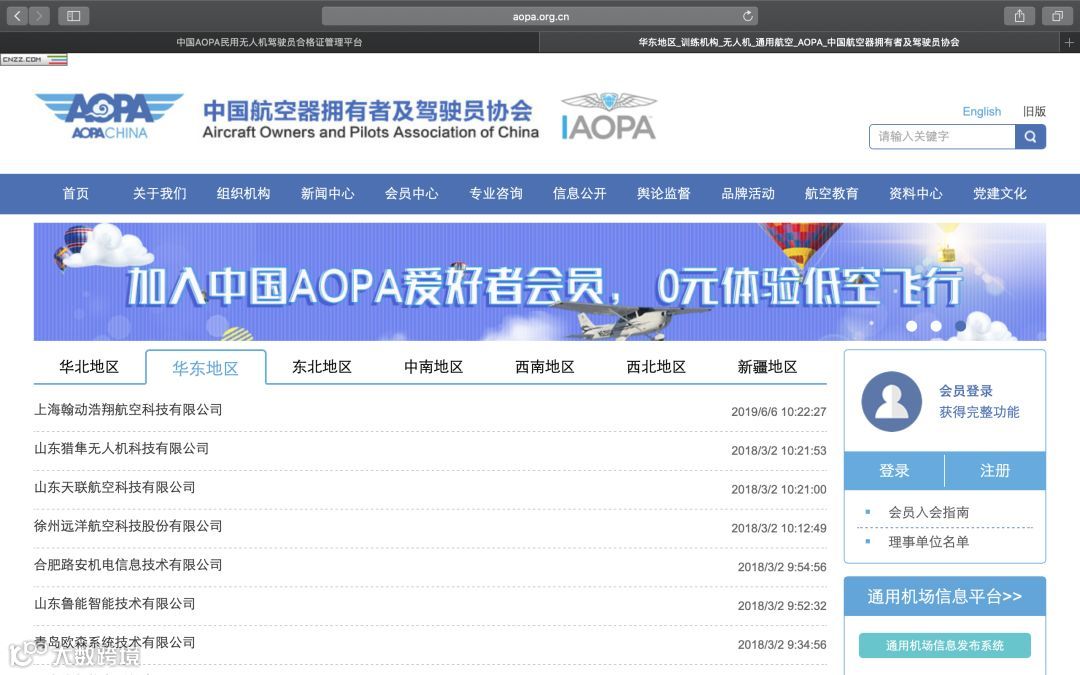Open the 舆论监督 menu item
Viewport: 1080px width, 675px height.
coord(664,194)
